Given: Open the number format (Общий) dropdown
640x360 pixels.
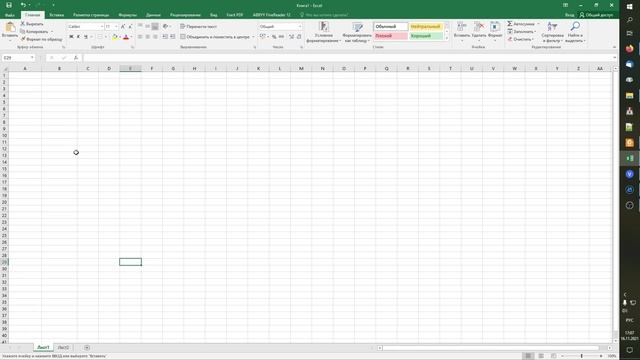Looking at the screenshot, I should coord(300,27).
